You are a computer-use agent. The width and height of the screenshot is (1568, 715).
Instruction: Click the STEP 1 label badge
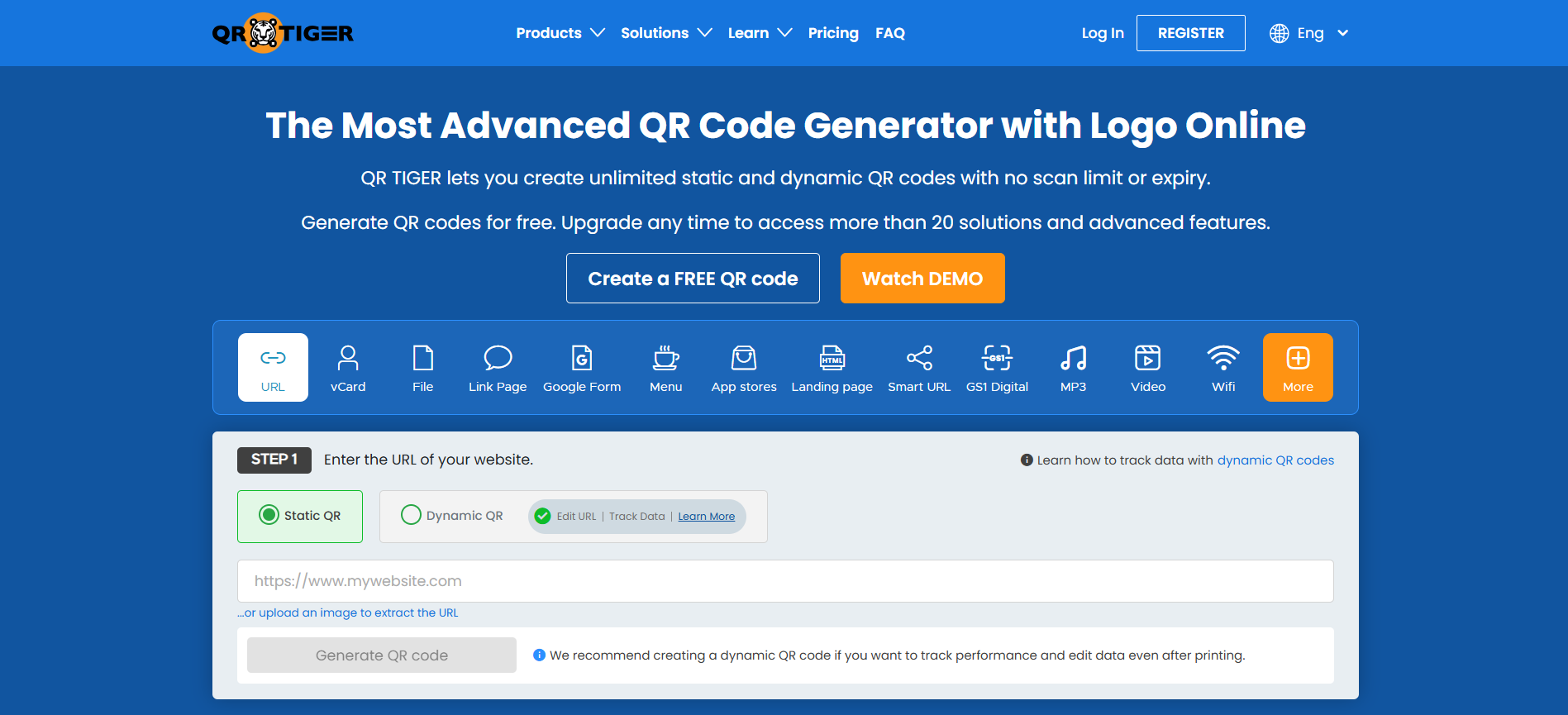[274, 460]
